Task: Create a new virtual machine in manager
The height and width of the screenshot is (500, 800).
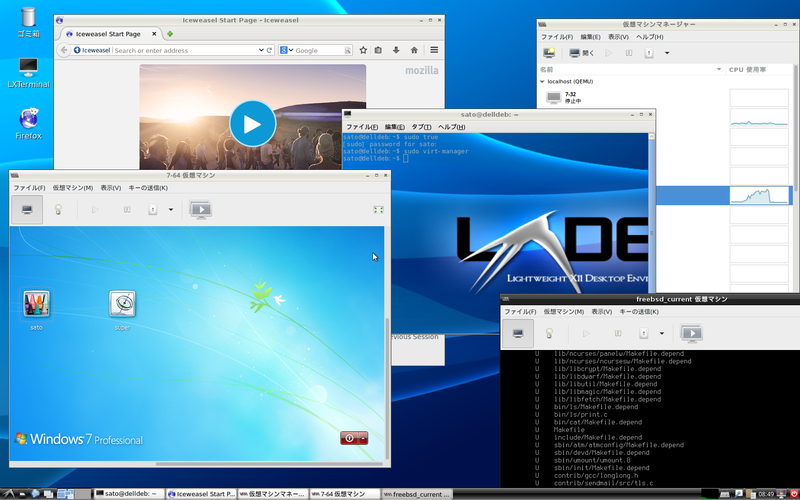Action: 549,53
